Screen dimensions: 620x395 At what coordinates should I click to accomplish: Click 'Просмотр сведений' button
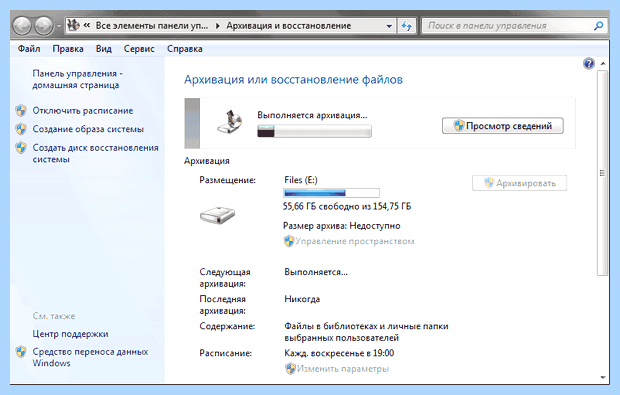coord(503,126)
